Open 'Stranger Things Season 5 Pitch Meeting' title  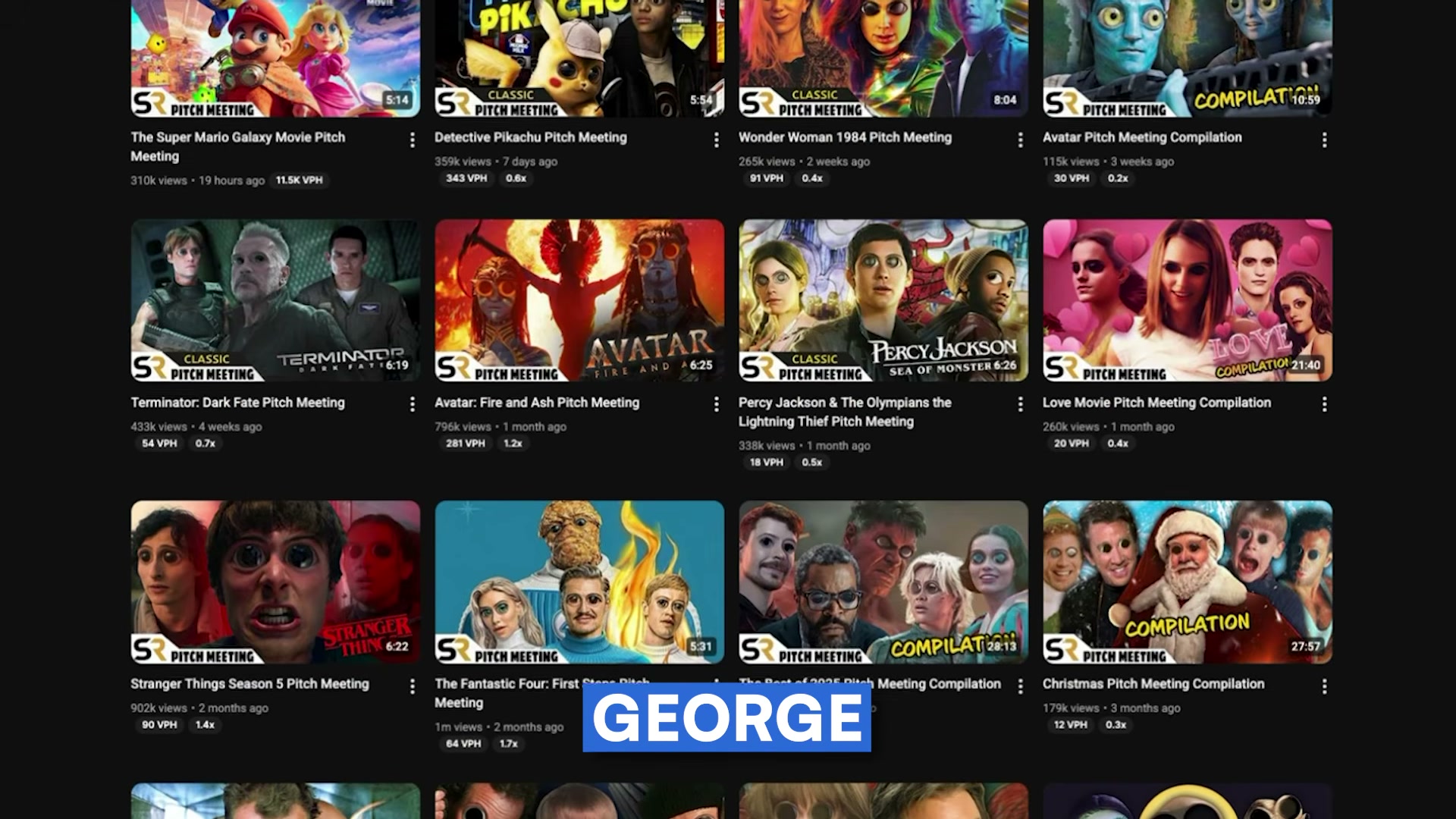pos(249,684)
